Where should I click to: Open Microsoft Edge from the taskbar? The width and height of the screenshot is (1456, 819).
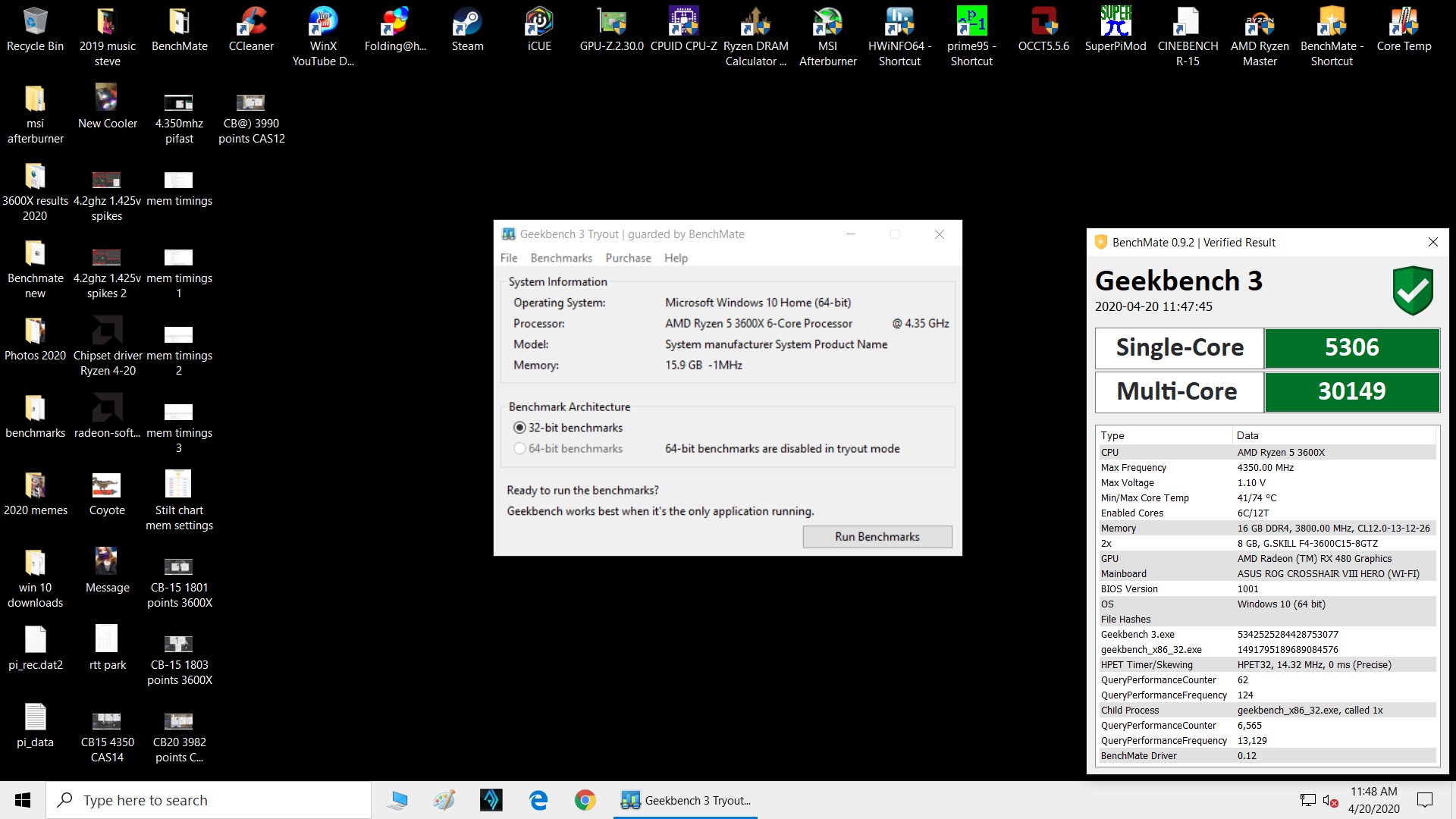pos(538,800)
